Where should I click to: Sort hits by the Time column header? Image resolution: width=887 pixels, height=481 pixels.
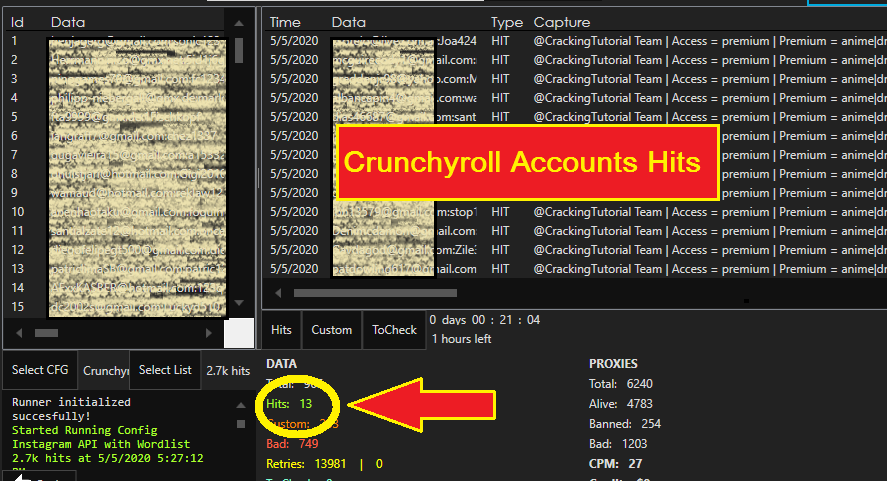(x=285, y=22)
